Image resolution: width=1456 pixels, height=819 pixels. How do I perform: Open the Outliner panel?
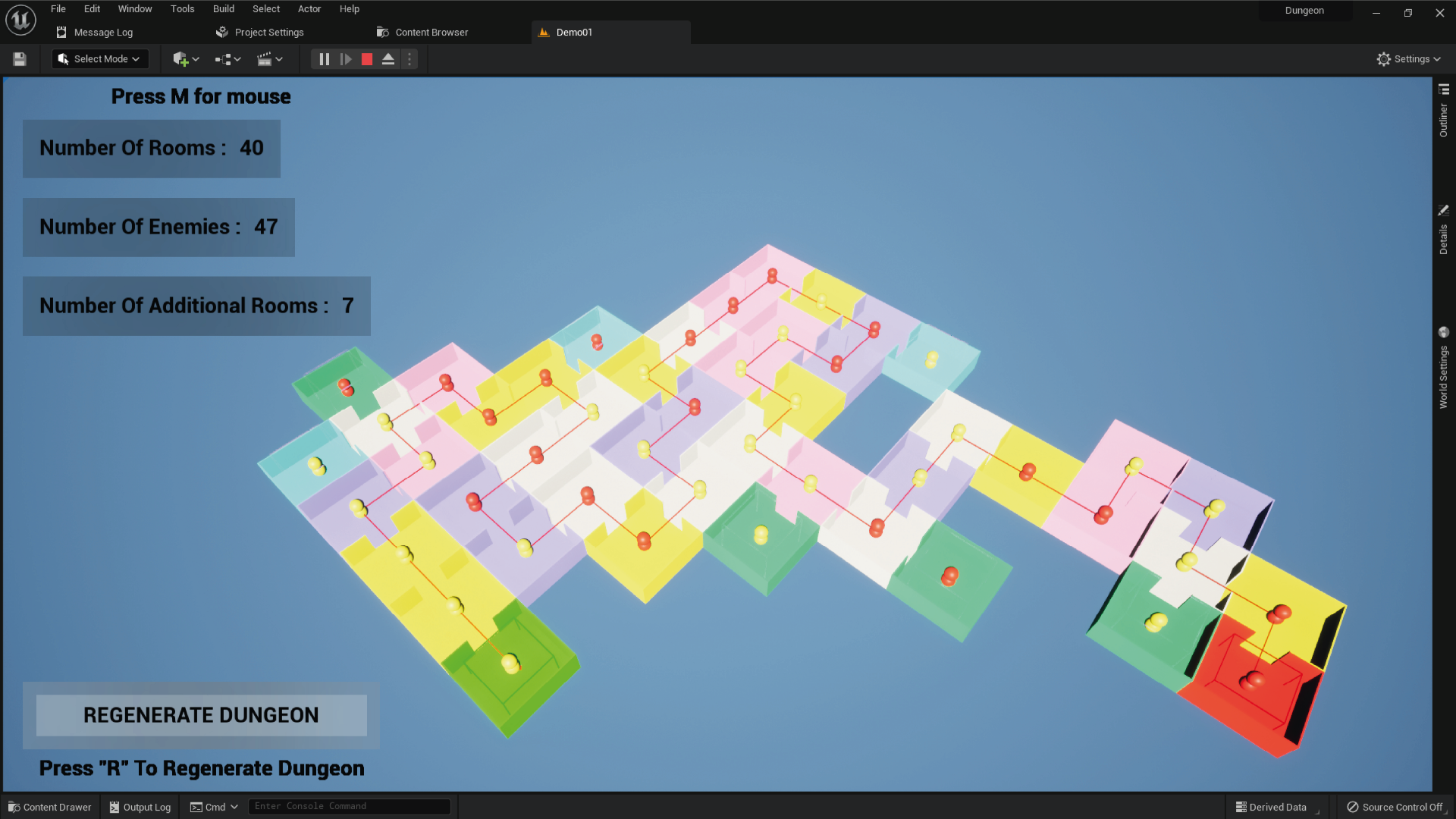coord(1444,114)
